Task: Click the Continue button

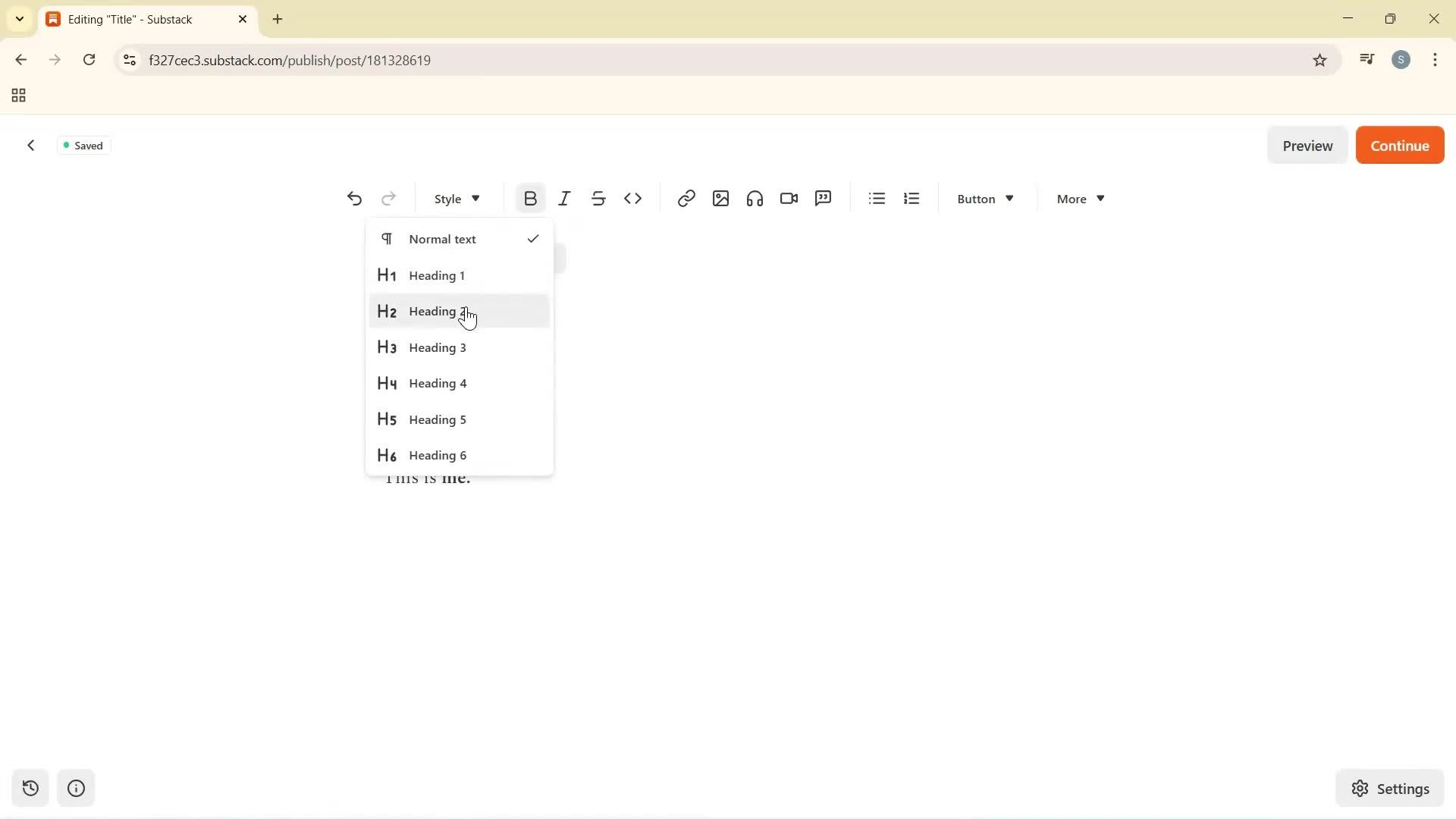Action: pyautogui.click(x=1399, y=145)
